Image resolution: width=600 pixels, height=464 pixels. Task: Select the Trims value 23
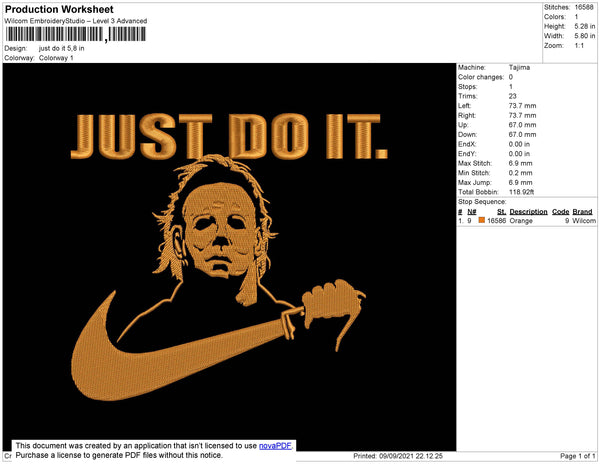click(513, 96)
